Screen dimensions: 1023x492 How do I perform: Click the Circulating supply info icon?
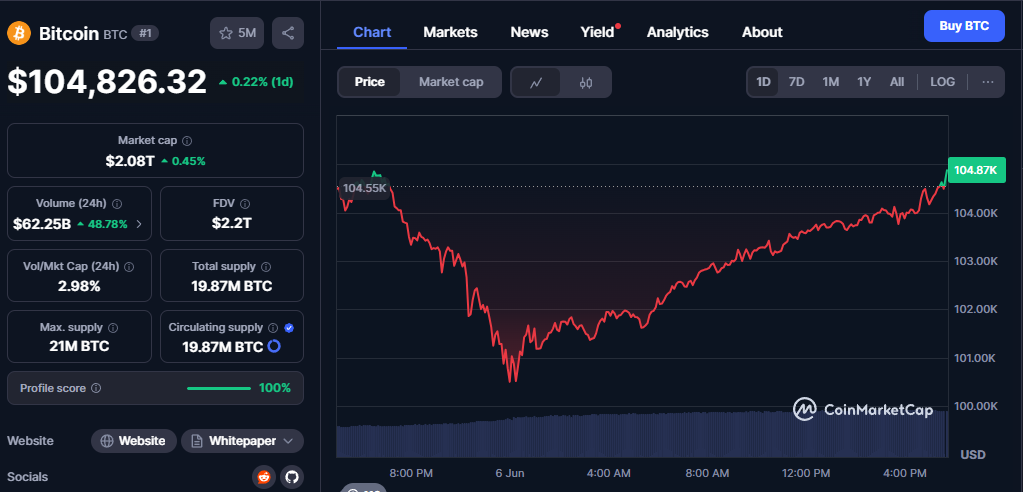pyautogui.click(x=273, y=328)
